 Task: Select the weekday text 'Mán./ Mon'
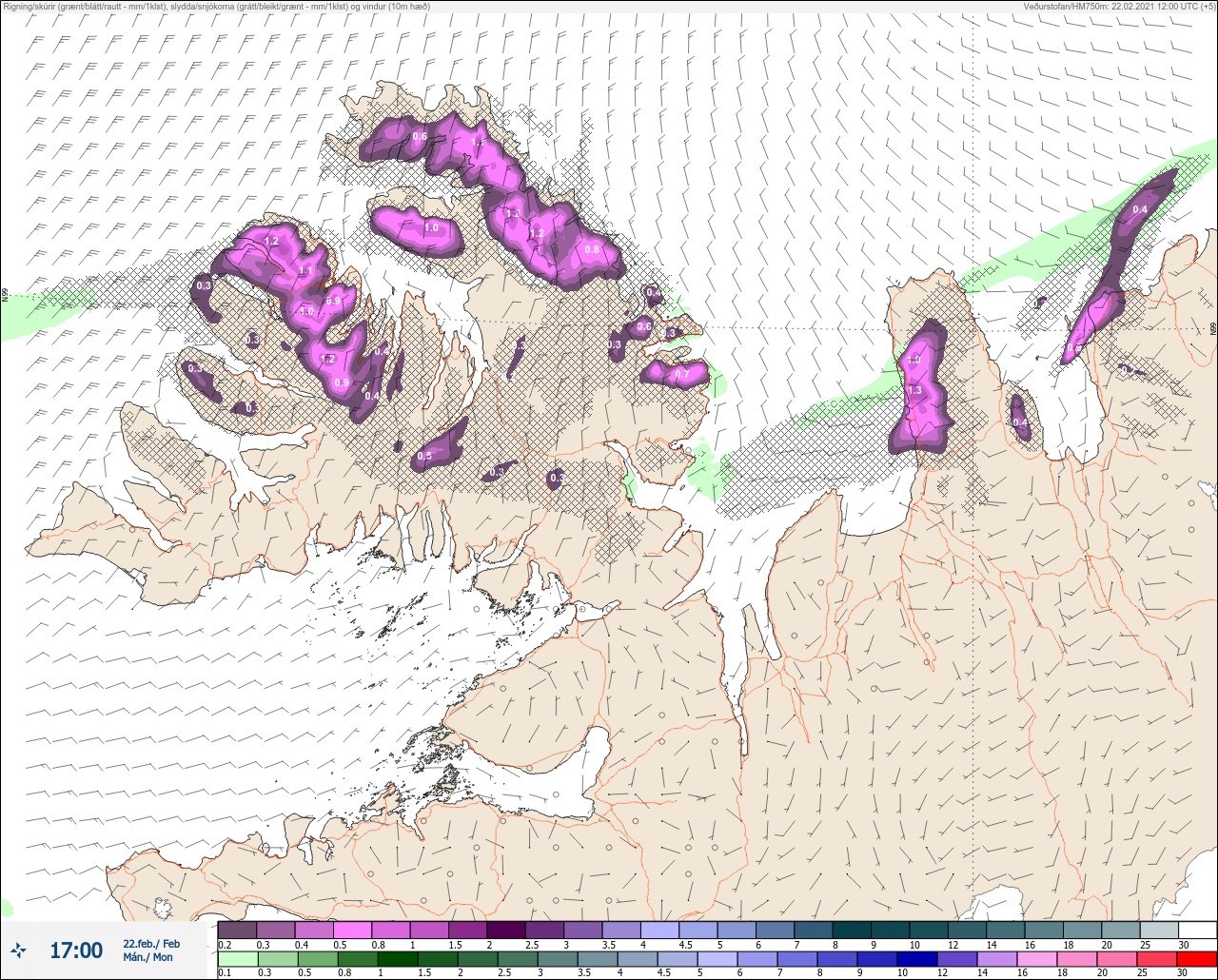tap(148, 957)
